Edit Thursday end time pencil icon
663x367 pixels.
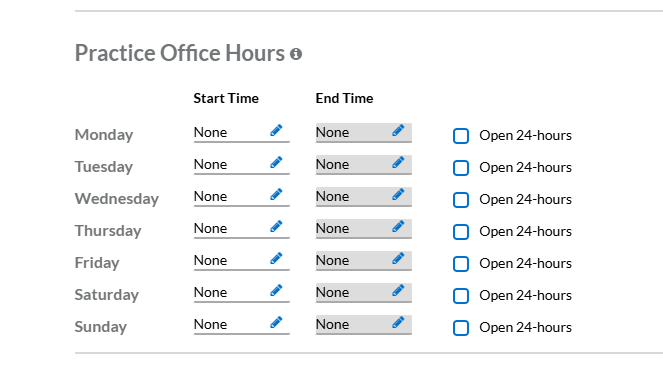coord(398,227)
